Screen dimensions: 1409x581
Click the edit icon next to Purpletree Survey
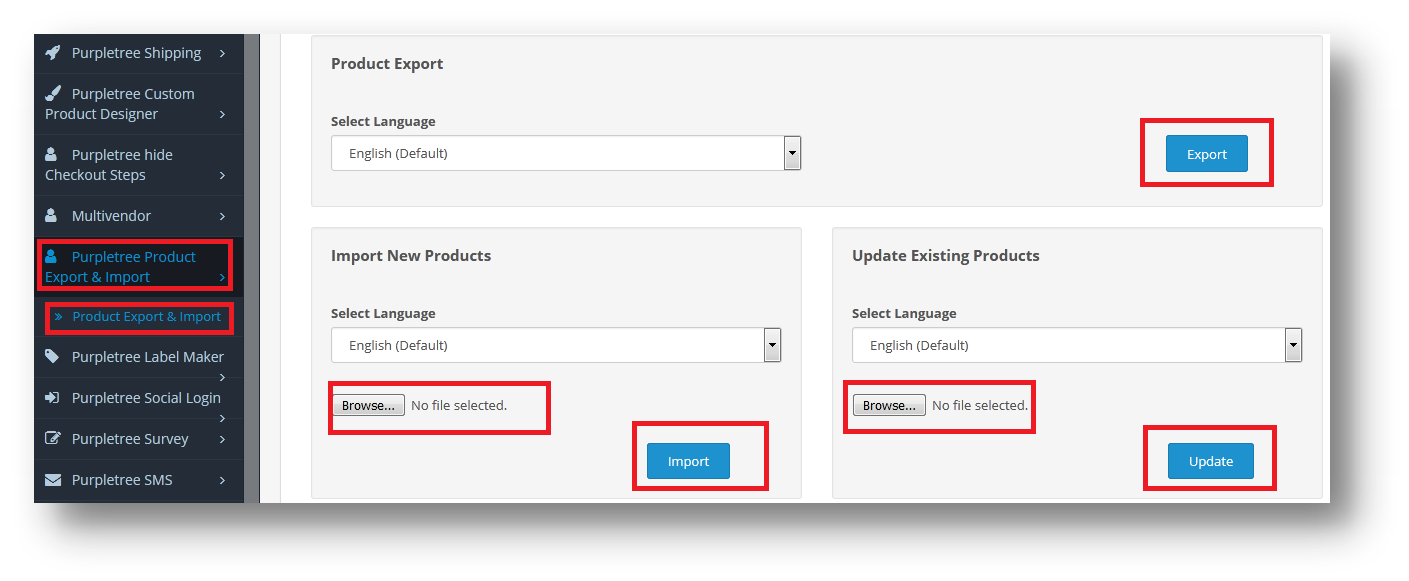pyautogui.click(x=53, y=439)
